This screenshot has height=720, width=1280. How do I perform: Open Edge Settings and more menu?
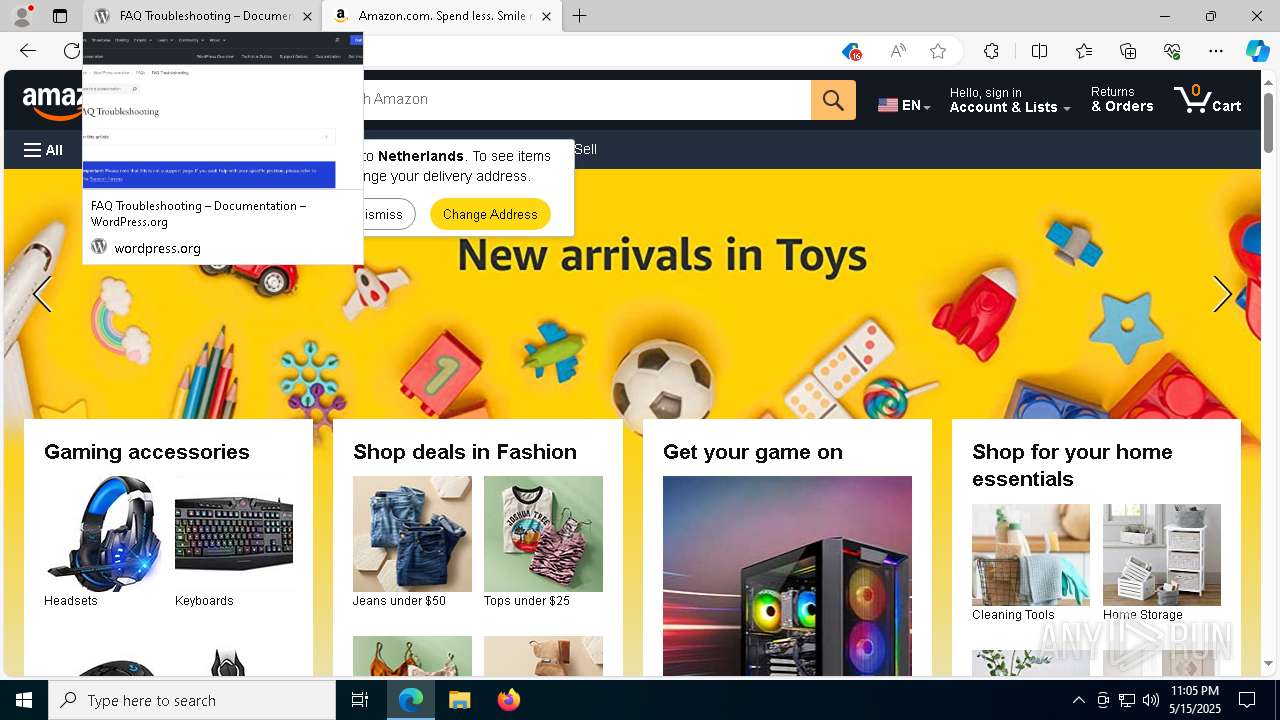[1216, 51]
